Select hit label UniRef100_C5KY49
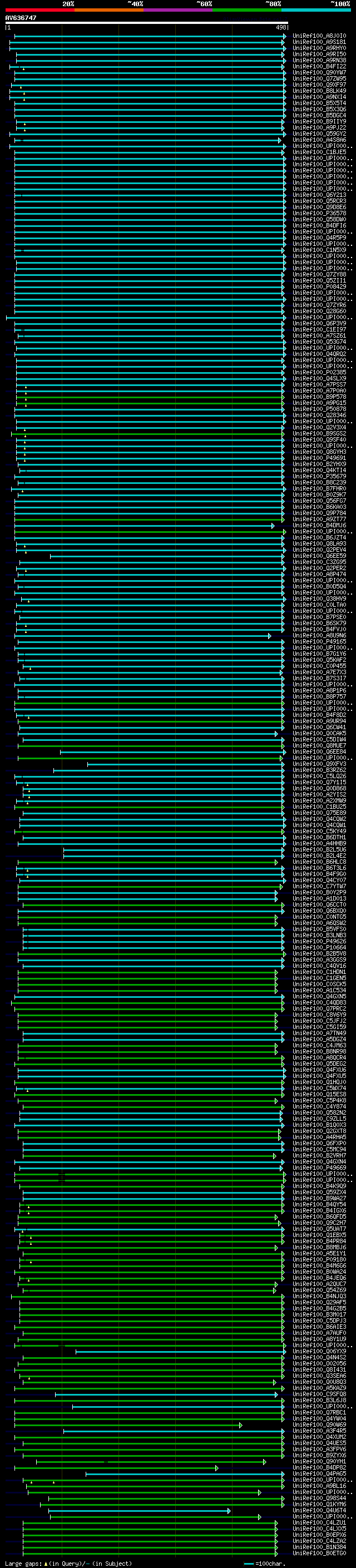 tap(319, 832)
